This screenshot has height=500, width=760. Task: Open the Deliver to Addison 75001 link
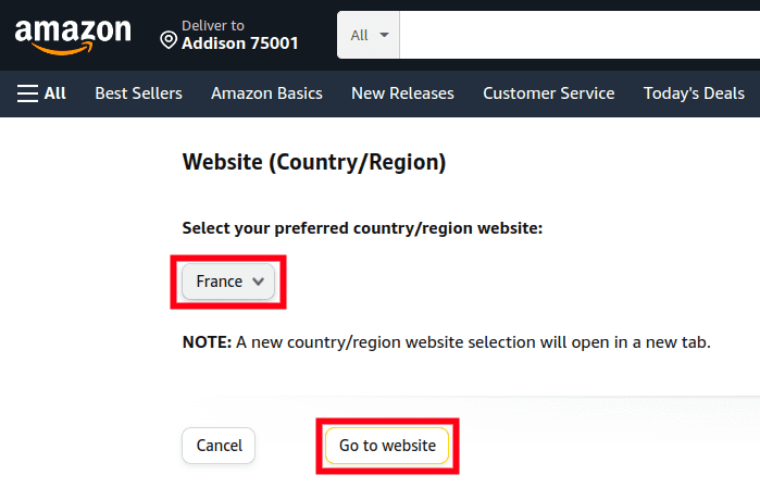[x=229, y=35]
